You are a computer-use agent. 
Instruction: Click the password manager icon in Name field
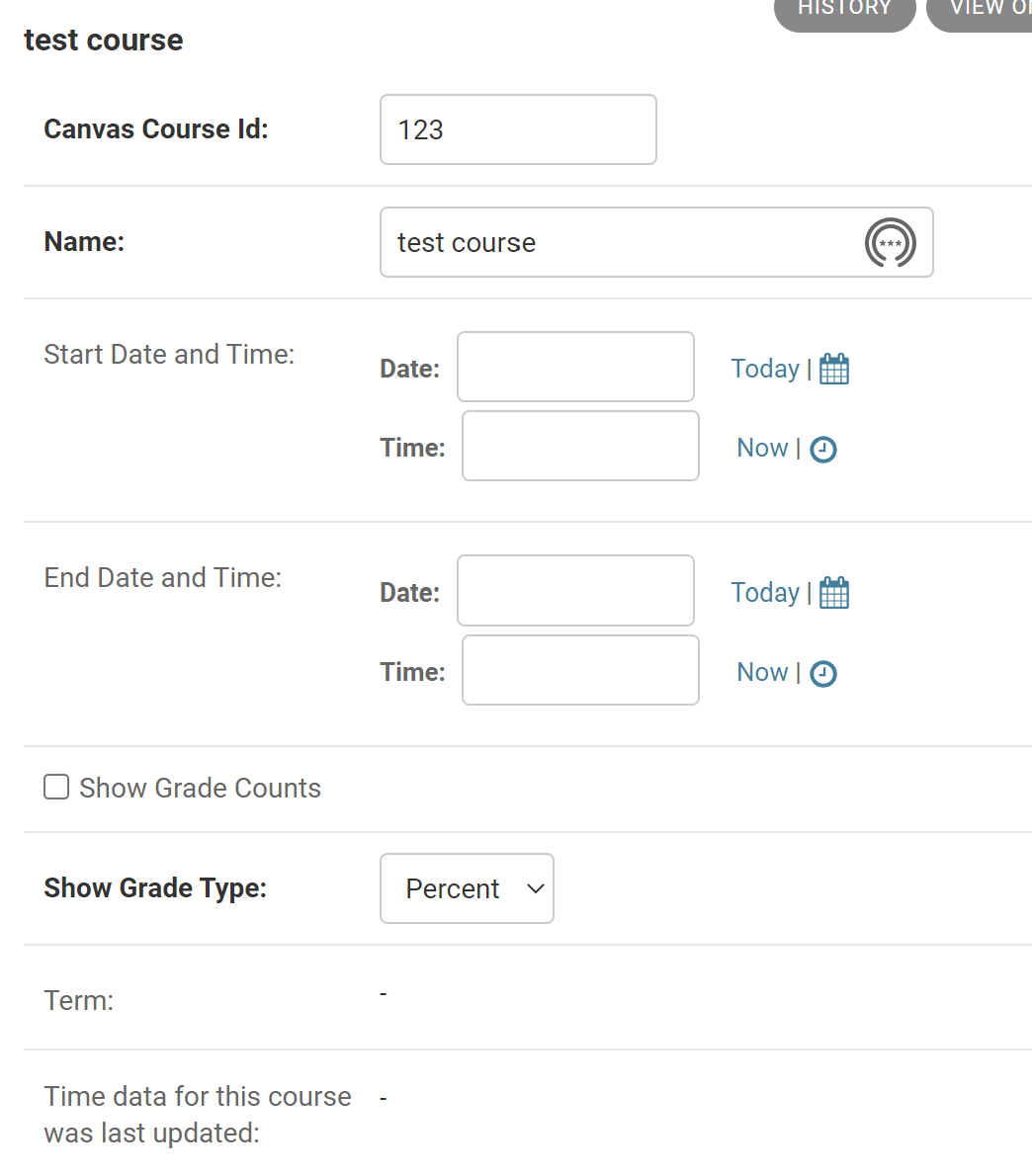[889, 242]
